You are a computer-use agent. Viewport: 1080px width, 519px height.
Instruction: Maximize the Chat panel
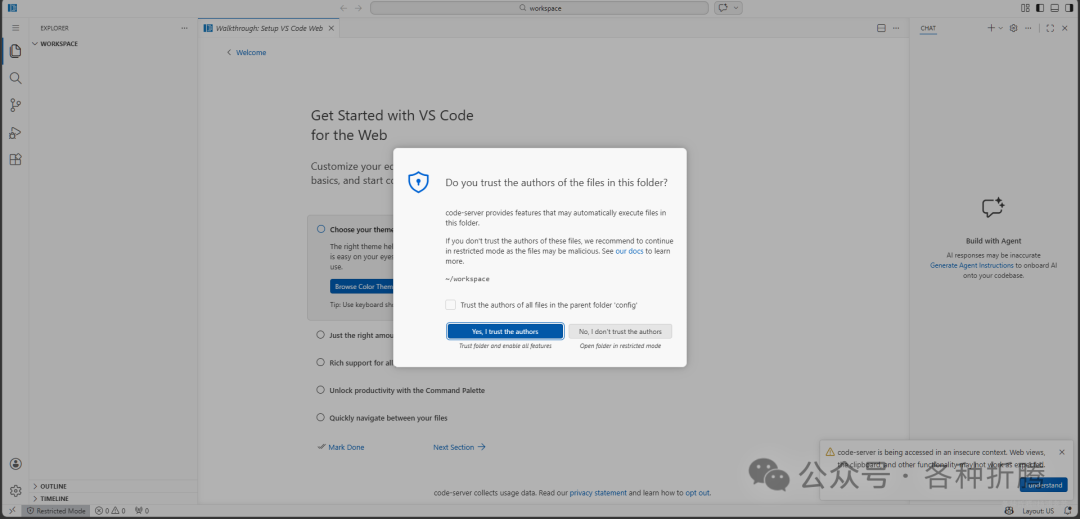(x=1050, y=28)
